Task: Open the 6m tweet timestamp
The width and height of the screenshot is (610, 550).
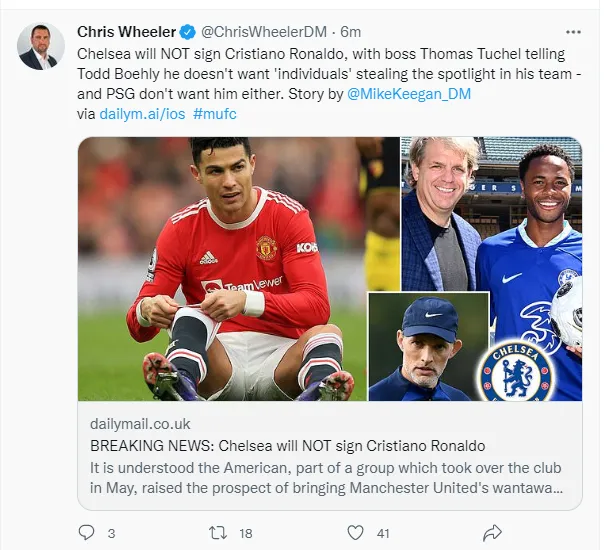Action: [350, 31]
